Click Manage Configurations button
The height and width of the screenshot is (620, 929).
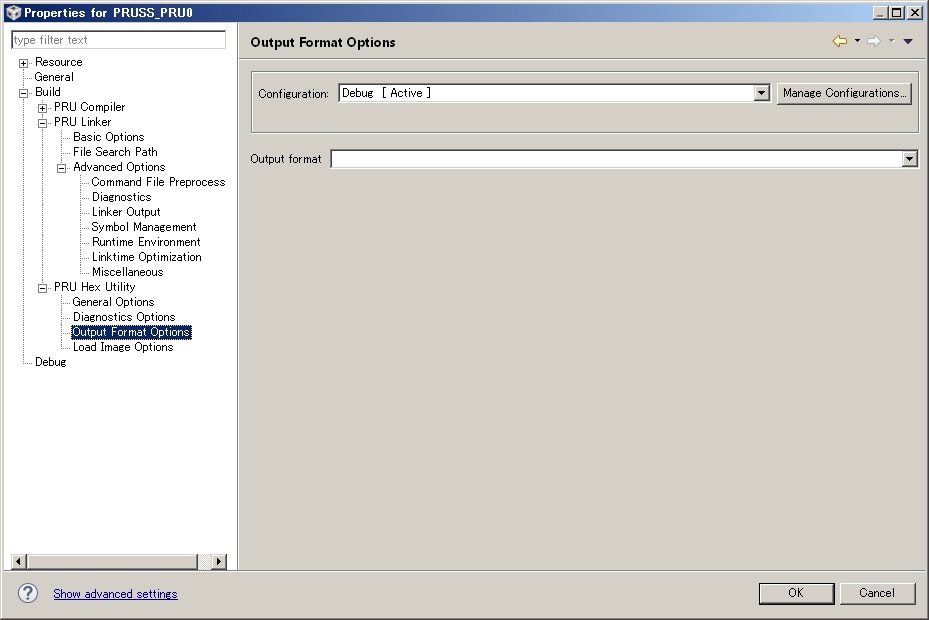click(844, 93)
